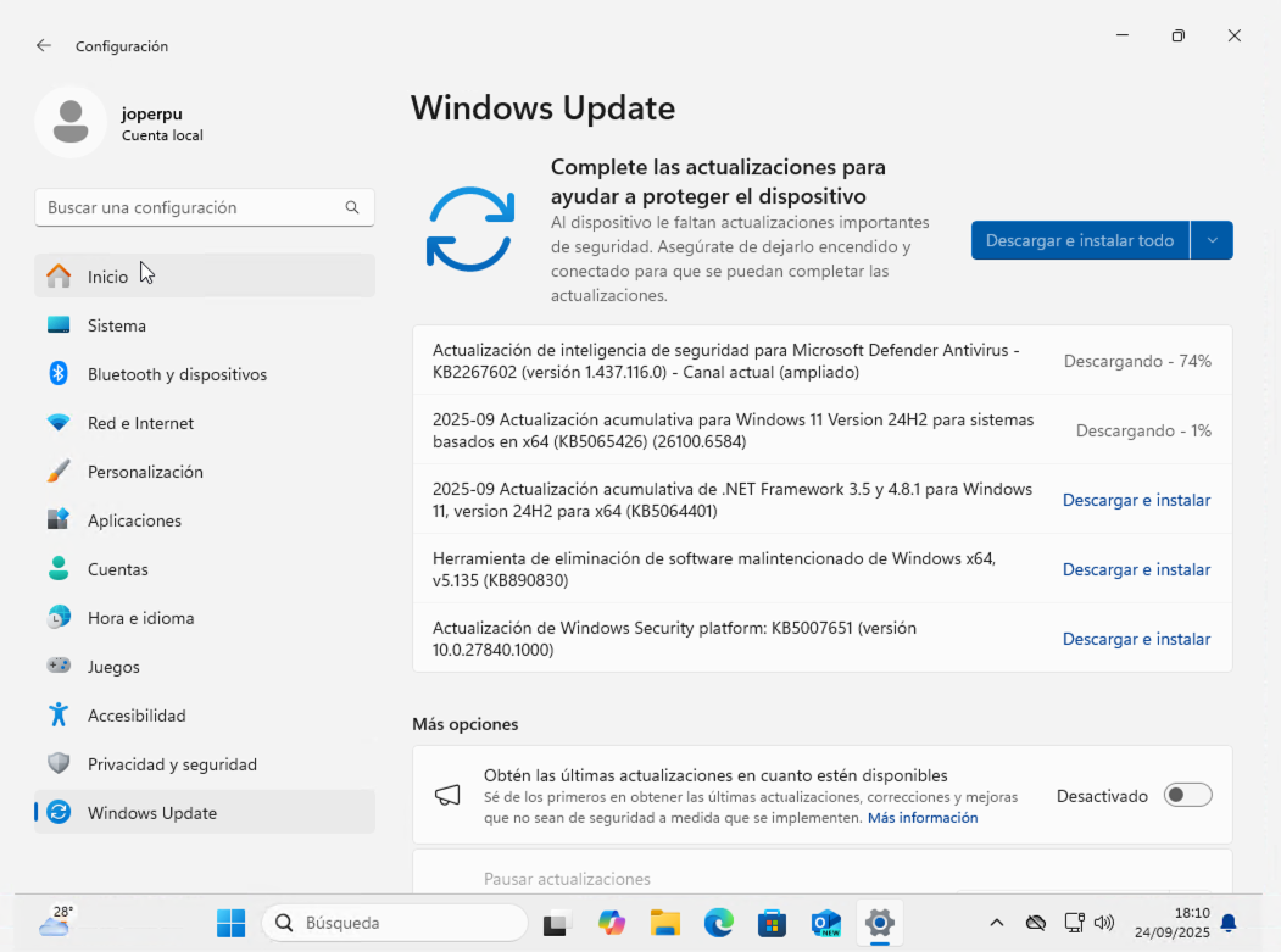This screenshot has width=1281, height=952.
Task: Click the volume speaker tray icon
Action: click(x=1104, y=923)
